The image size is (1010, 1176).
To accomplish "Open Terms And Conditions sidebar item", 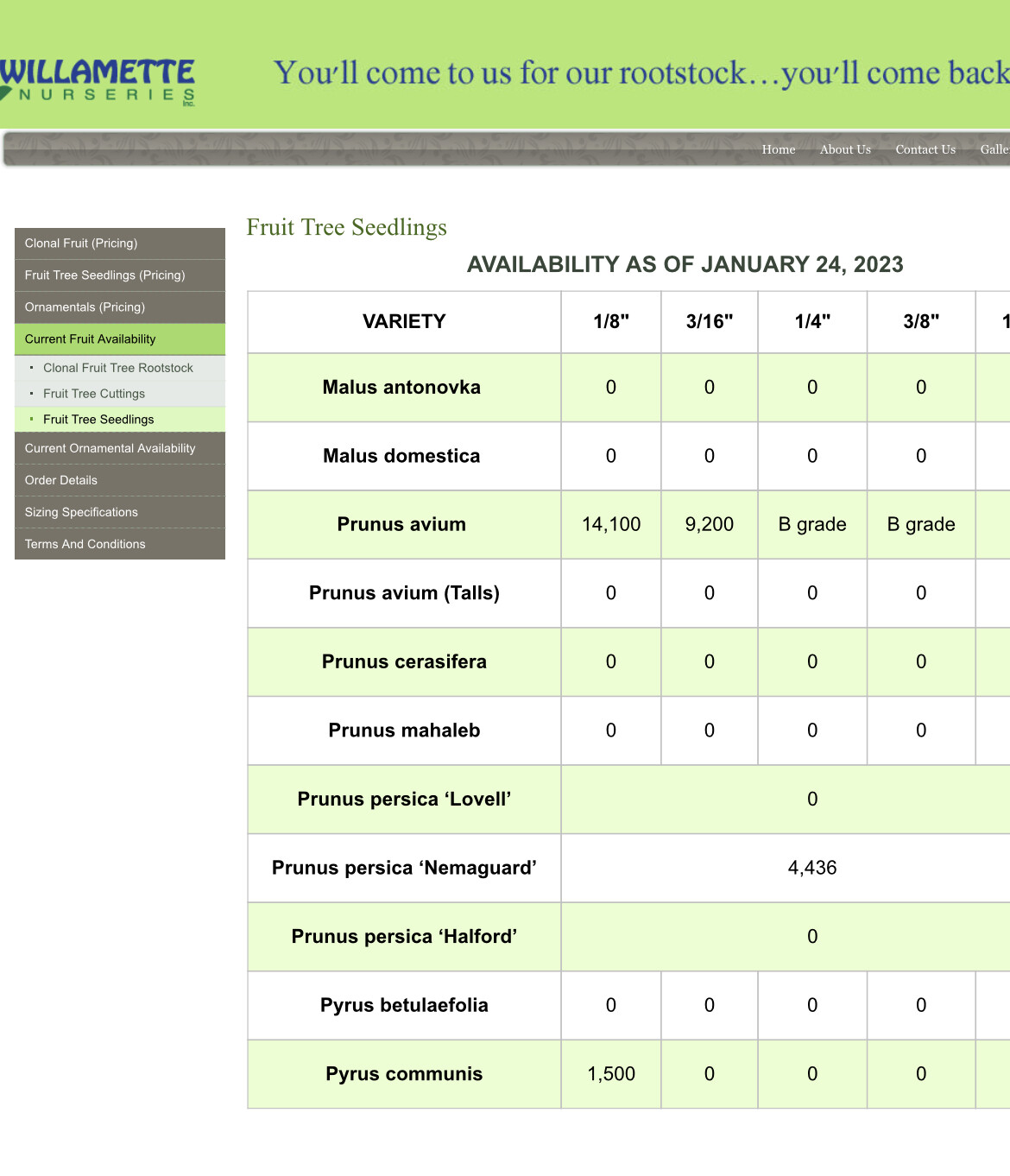I will tap(120, 544).
